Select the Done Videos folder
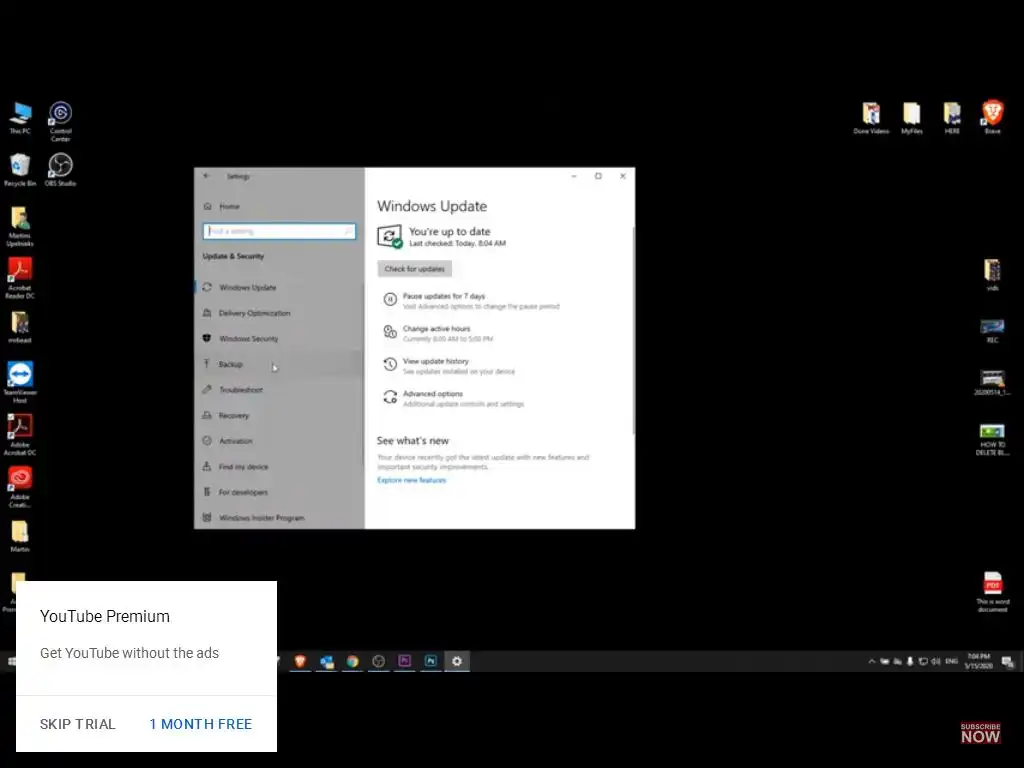The height and width of the screenshot is (768, 1024). (x=871, y=118)
